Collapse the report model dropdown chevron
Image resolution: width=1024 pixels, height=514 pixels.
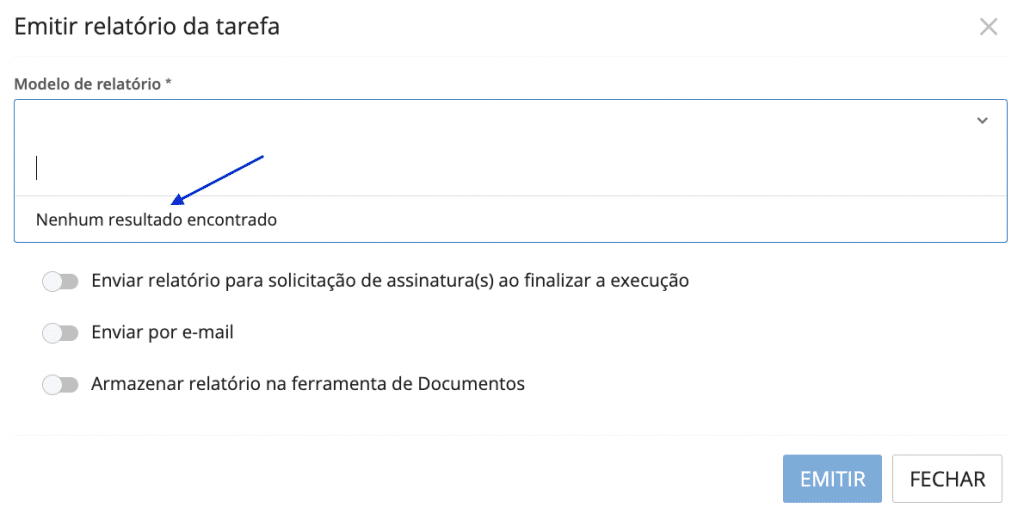pyautogui.click(x=982, y=120)
